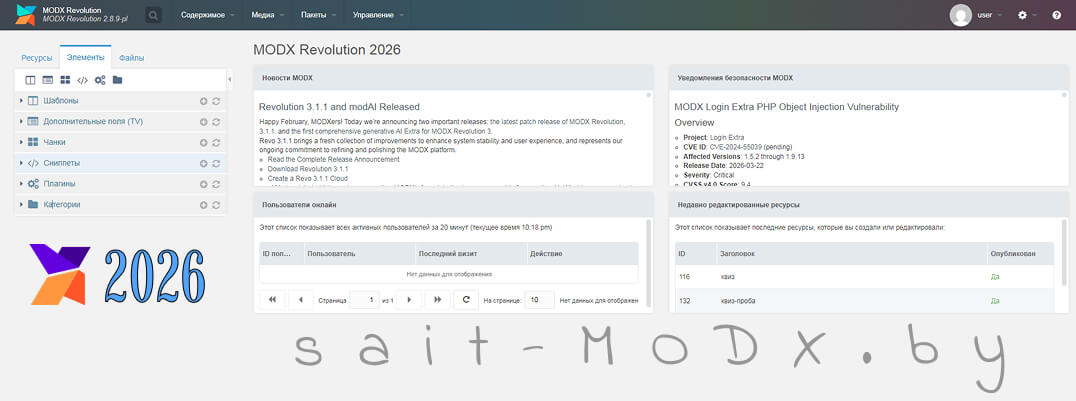Refresh the Чанки tree node
1076x401 pixels.
click(x=216, y=142)
